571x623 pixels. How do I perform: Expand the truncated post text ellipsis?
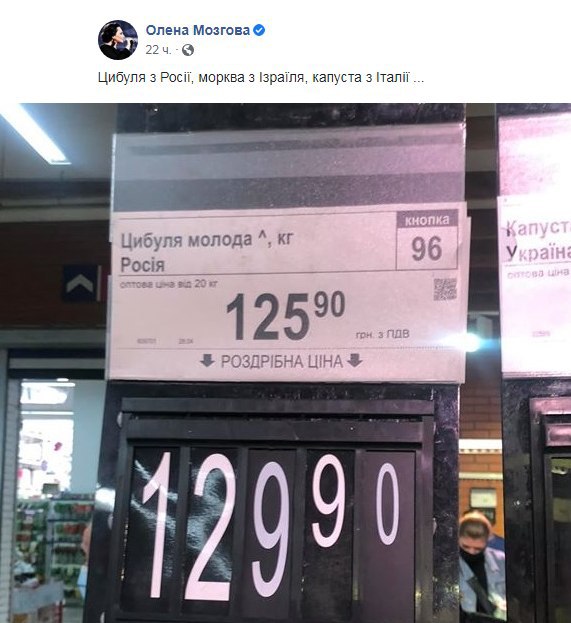(419, 77)
